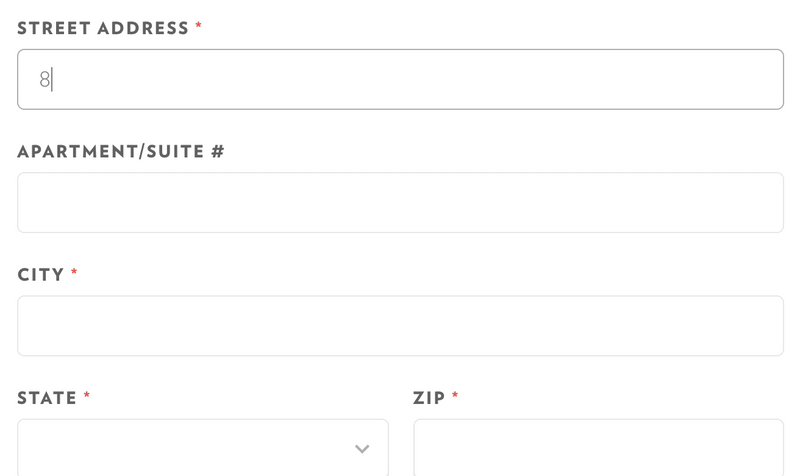The image size is (800, 476).
Task: Click the required asterisk next to ZIP
Action: (455, 395)
